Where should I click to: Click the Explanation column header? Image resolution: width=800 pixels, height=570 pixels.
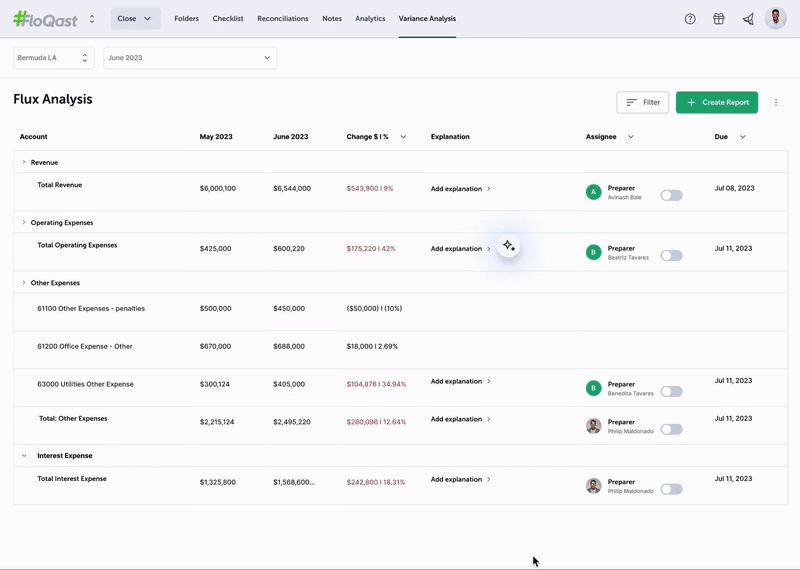(450, 137)
